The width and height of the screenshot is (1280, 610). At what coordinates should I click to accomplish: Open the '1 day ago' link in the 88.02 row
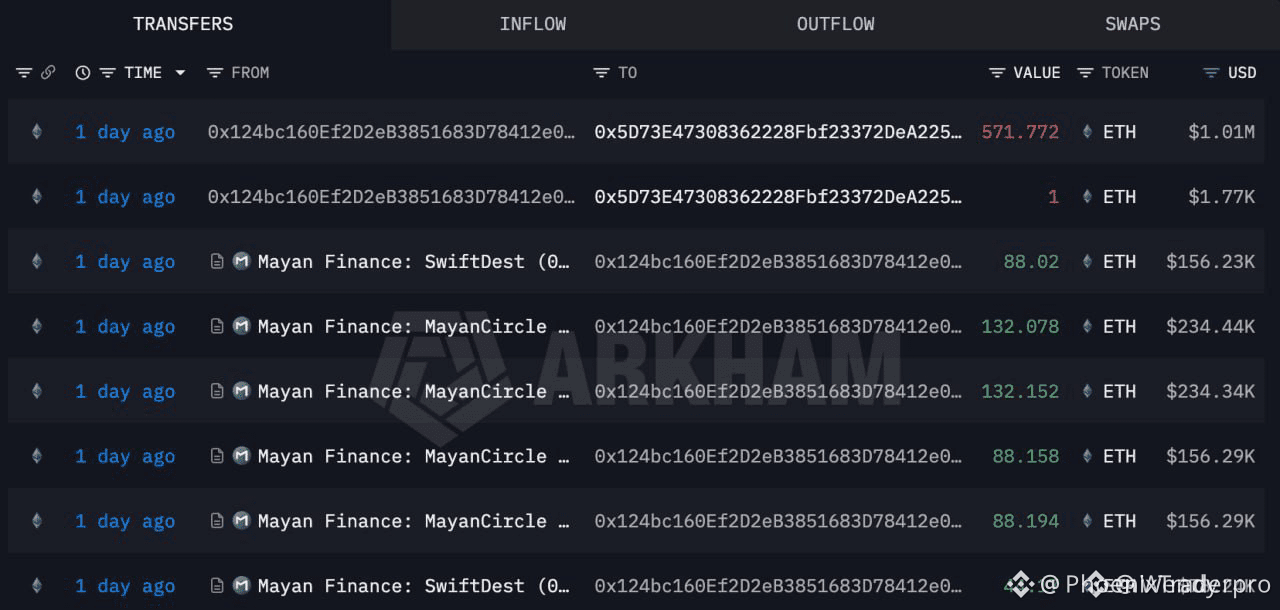point(125,262)
